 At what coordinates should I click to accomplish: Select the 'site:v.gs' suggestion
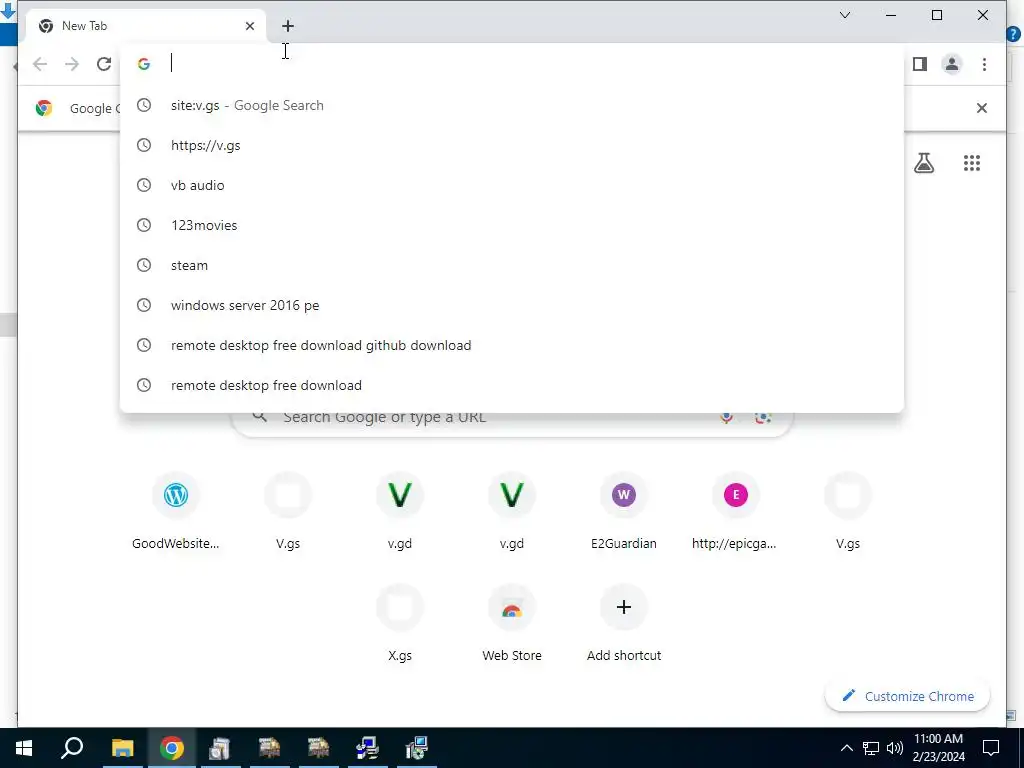point(512,105)
